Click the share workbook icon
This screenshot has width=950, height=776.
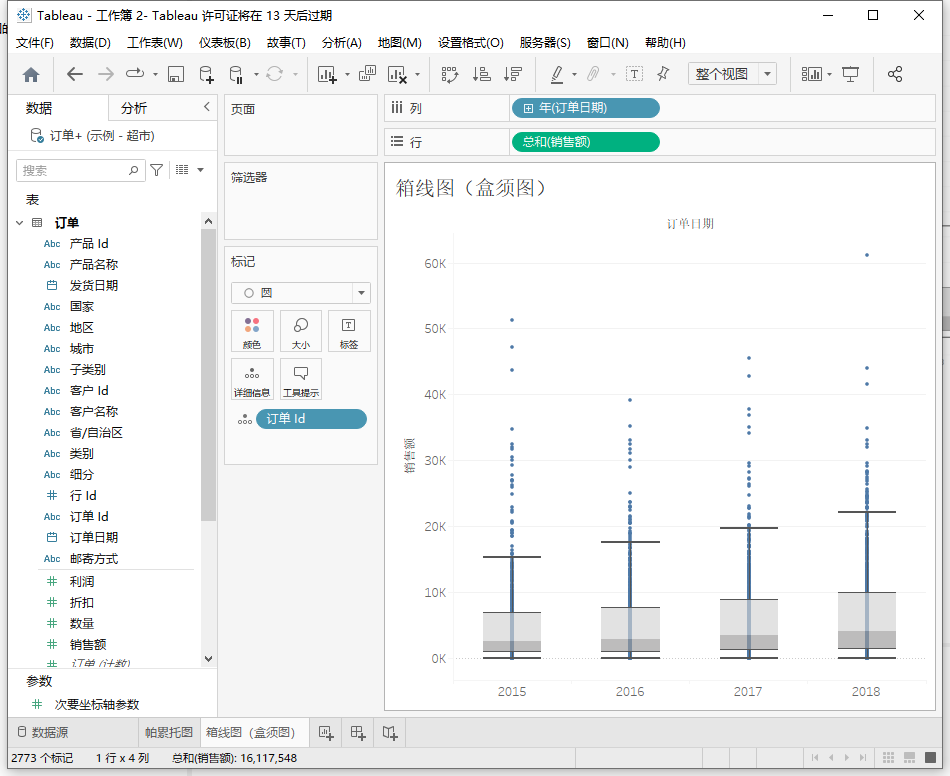(895, 74)
